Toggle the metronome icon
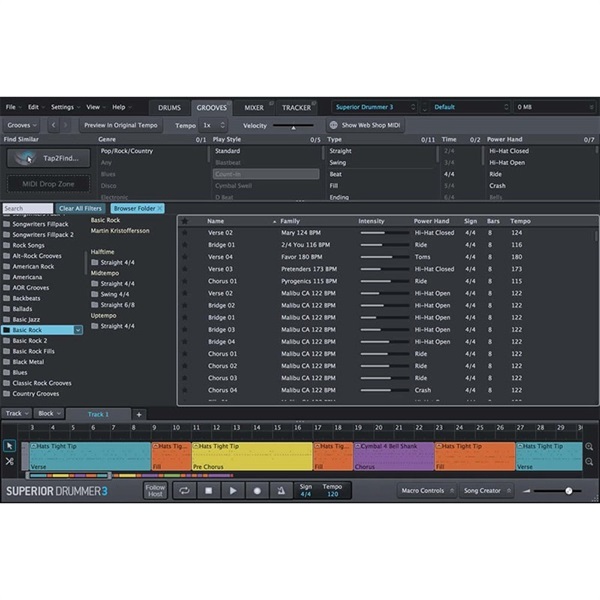The height and width of the screenshot is (600, 600). point(281,491)
